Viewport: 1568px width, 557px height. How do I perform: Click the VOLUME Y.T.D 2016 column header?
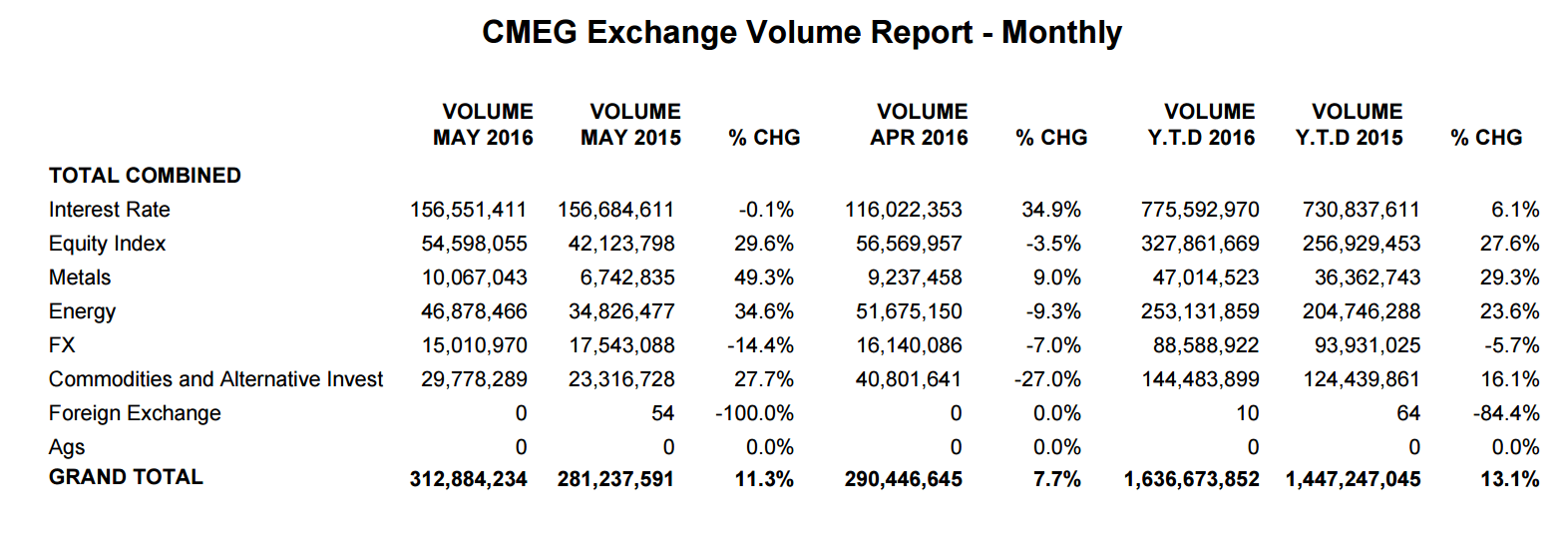pos(1202,125)
